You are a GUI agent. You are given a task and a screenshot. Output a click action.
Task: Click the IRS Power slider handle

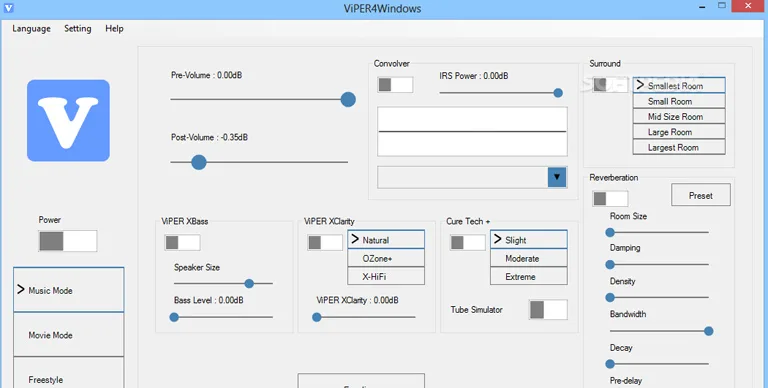(558, 93)
